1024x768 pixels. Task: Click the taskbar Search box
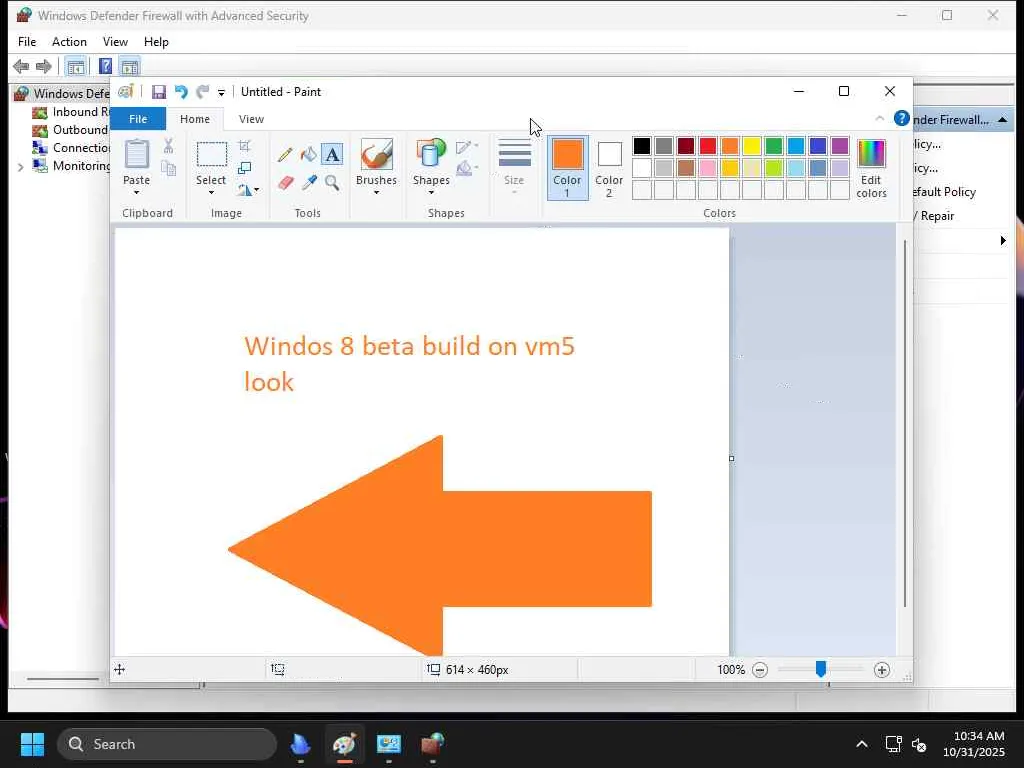coord(167,744)
